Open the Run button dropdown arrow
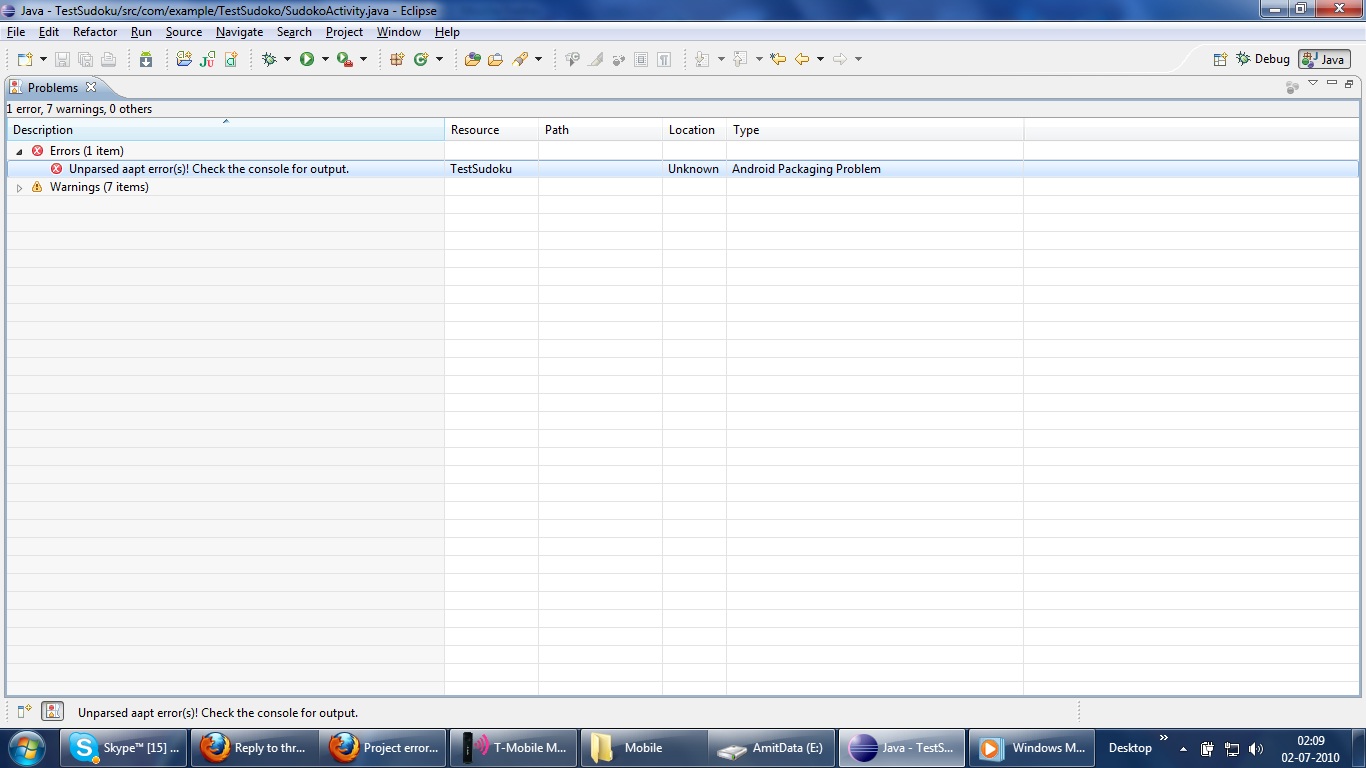Image resolution: width=1366 pixels, height=768 pixels. tap(325, 59)
